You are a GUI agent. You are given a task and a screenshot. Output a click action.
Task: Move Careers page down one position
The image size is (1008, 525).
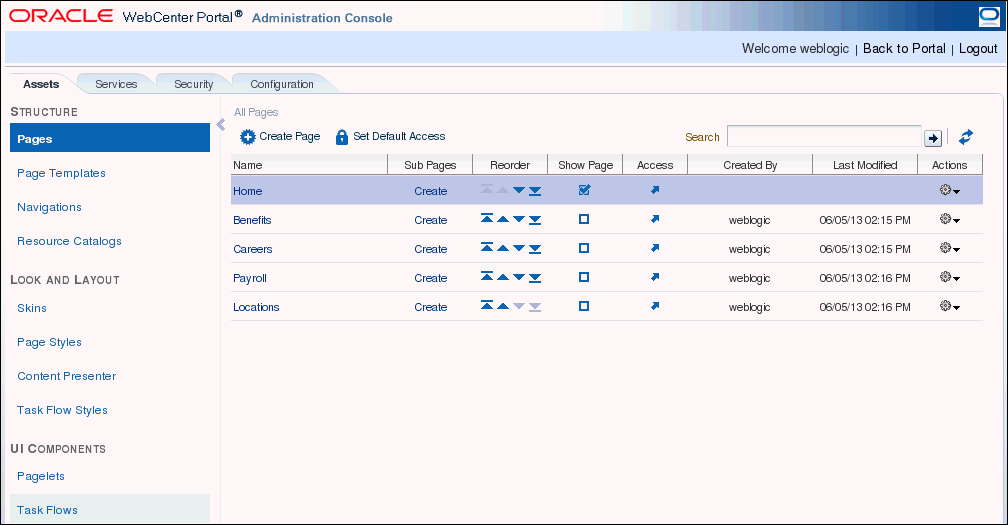519,248
